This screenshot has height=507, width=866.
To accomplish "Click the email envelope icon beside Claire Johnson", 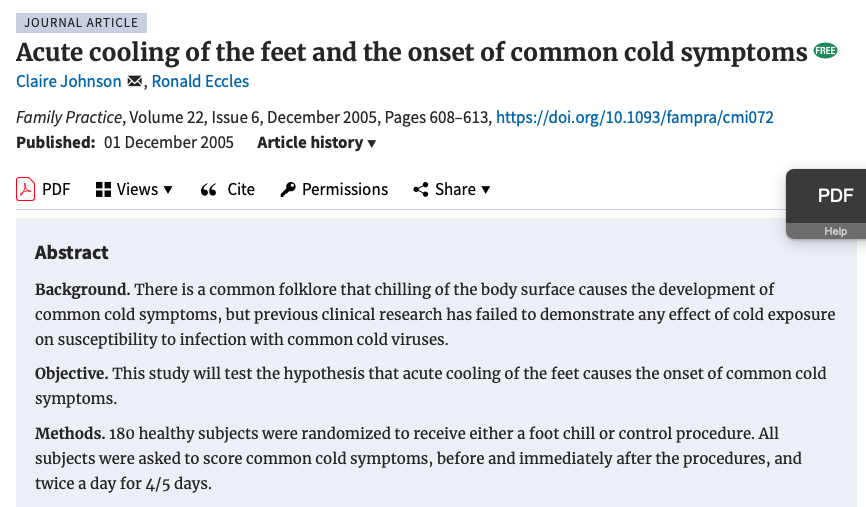I will [x=134, y=81].
